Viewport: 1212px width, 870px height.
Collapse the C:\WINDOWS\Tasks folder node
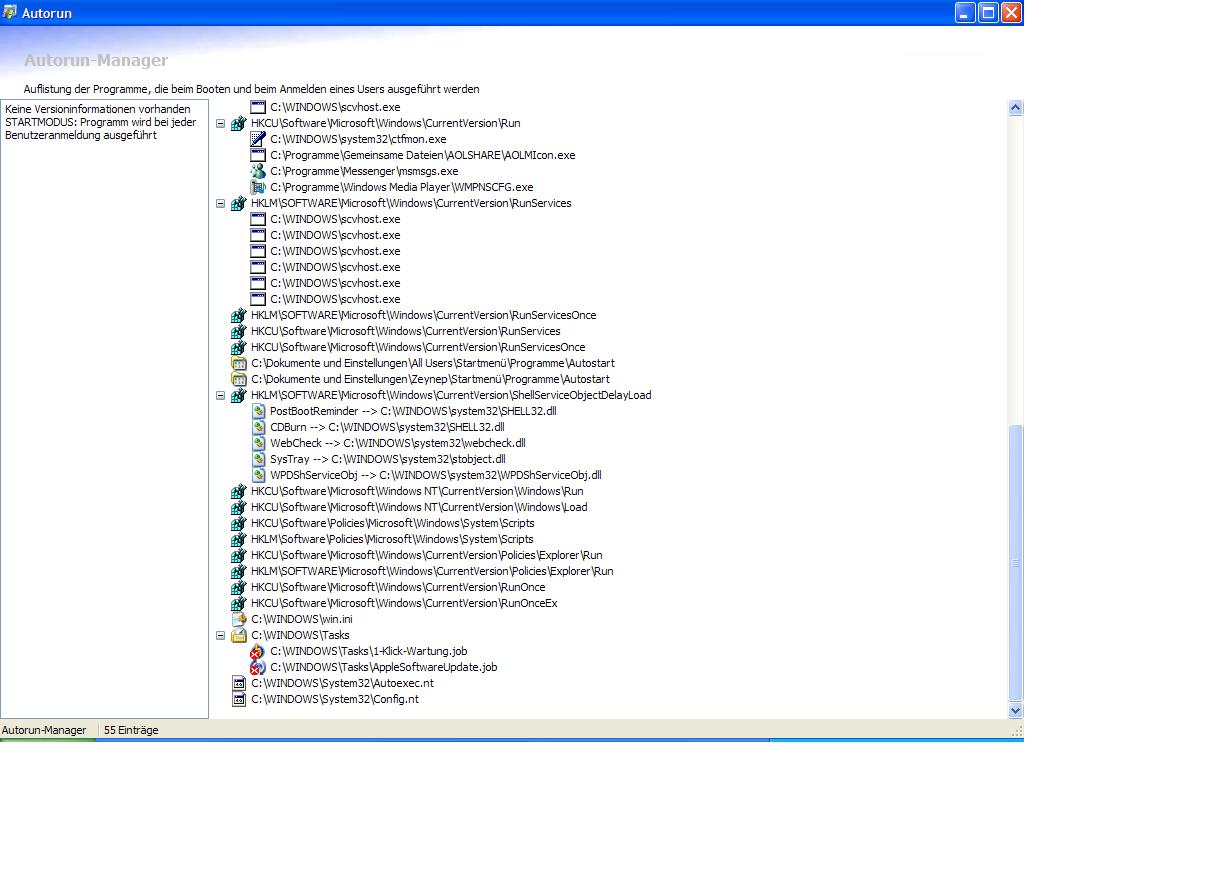tap(221, 635)
